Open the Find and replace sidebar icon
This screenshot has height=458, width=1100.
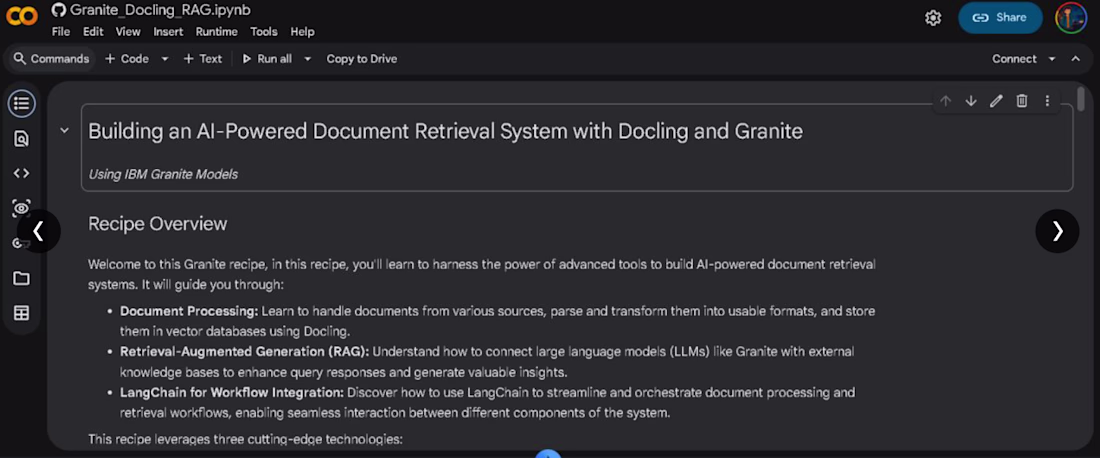[22, 139]
